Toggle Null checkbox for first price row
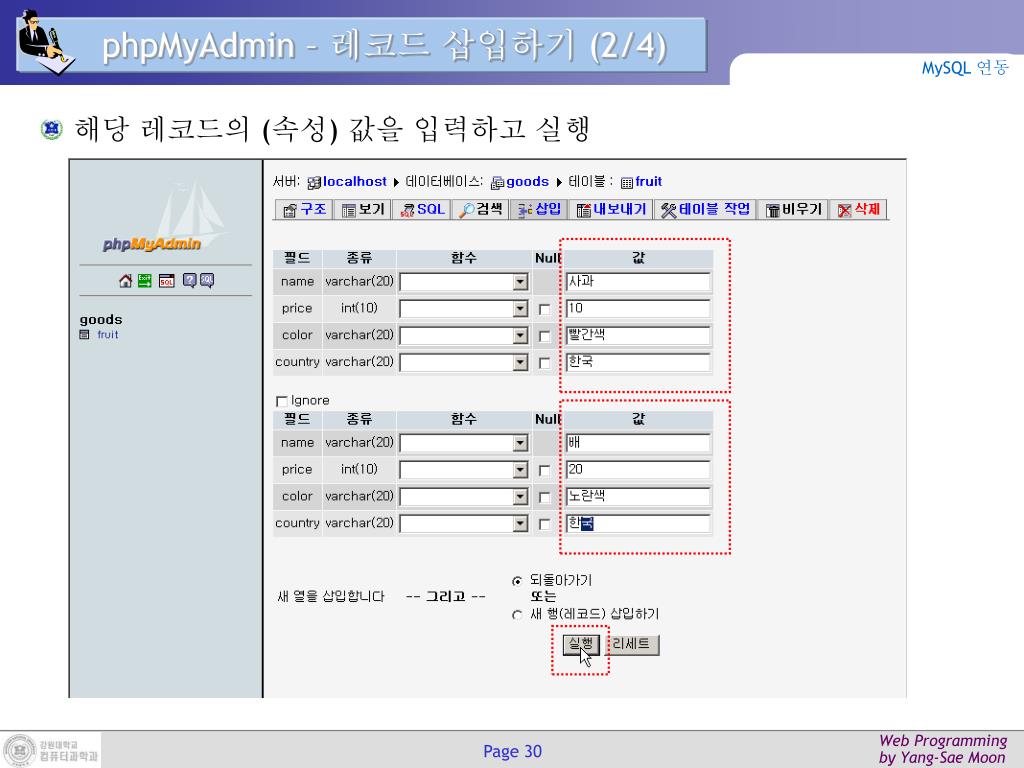This screenshot has width=1024, height=768. (x=544, y=310)
